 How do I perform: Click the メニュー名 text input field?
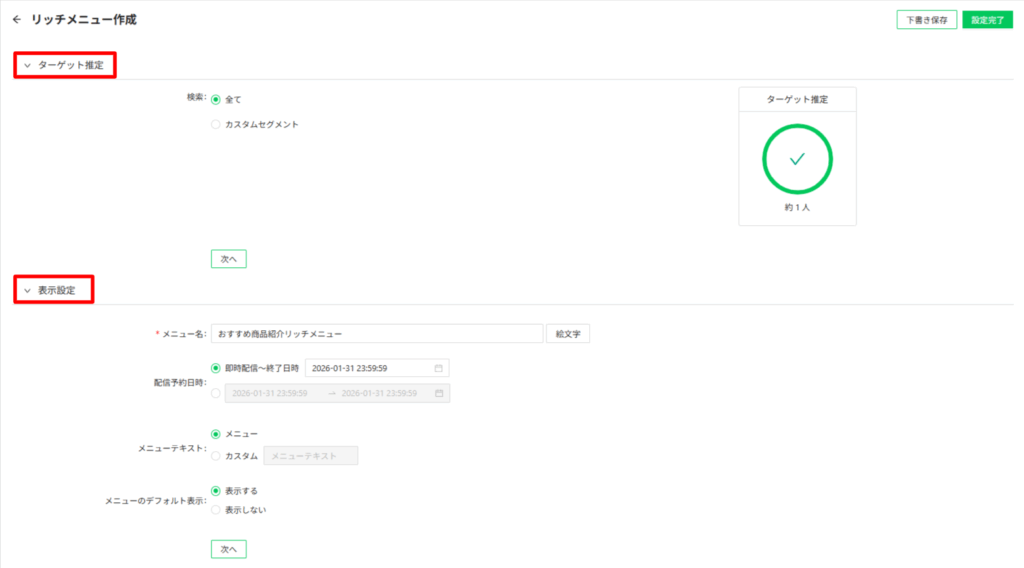(x=376, y=334)
